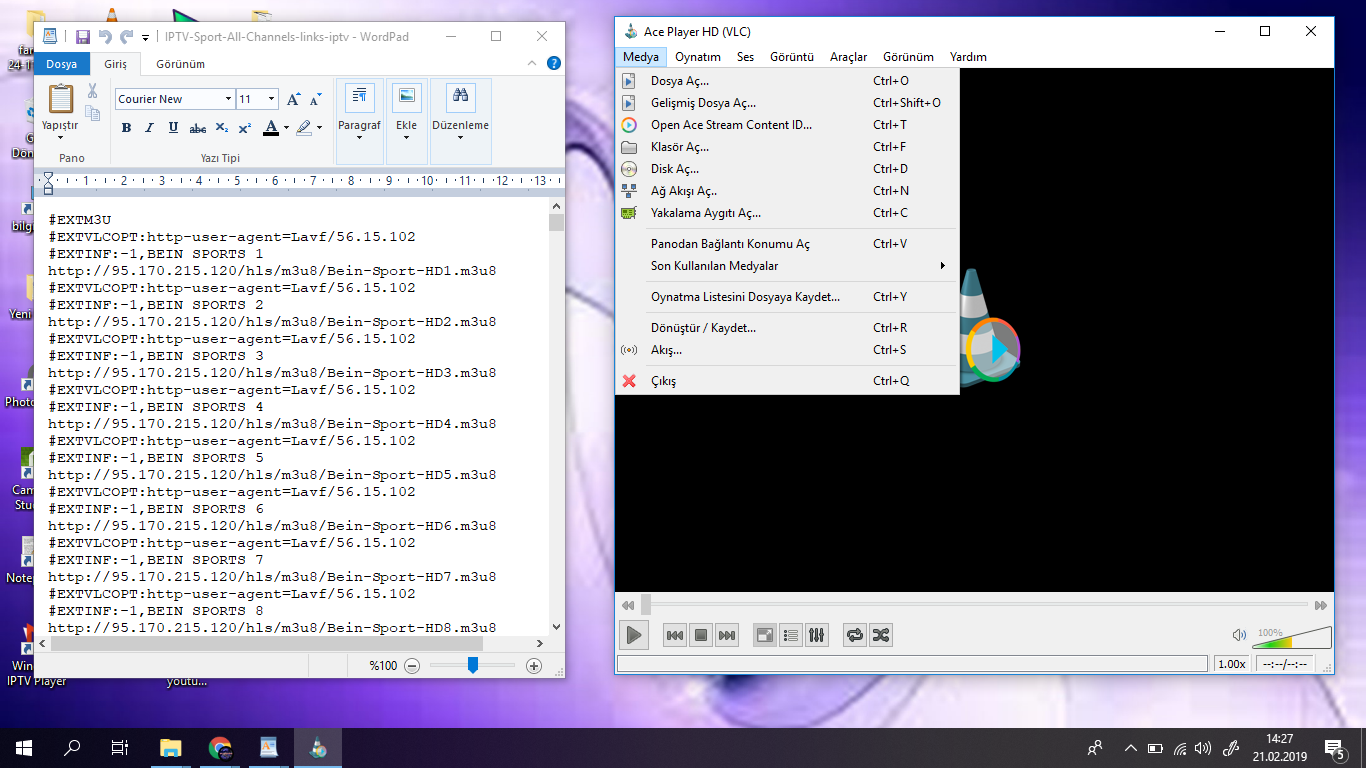The width and height of the screenshot is (1366, 768).
Task: Redo using the WordPad quick access arrow
Action: [x=126, y=37]
